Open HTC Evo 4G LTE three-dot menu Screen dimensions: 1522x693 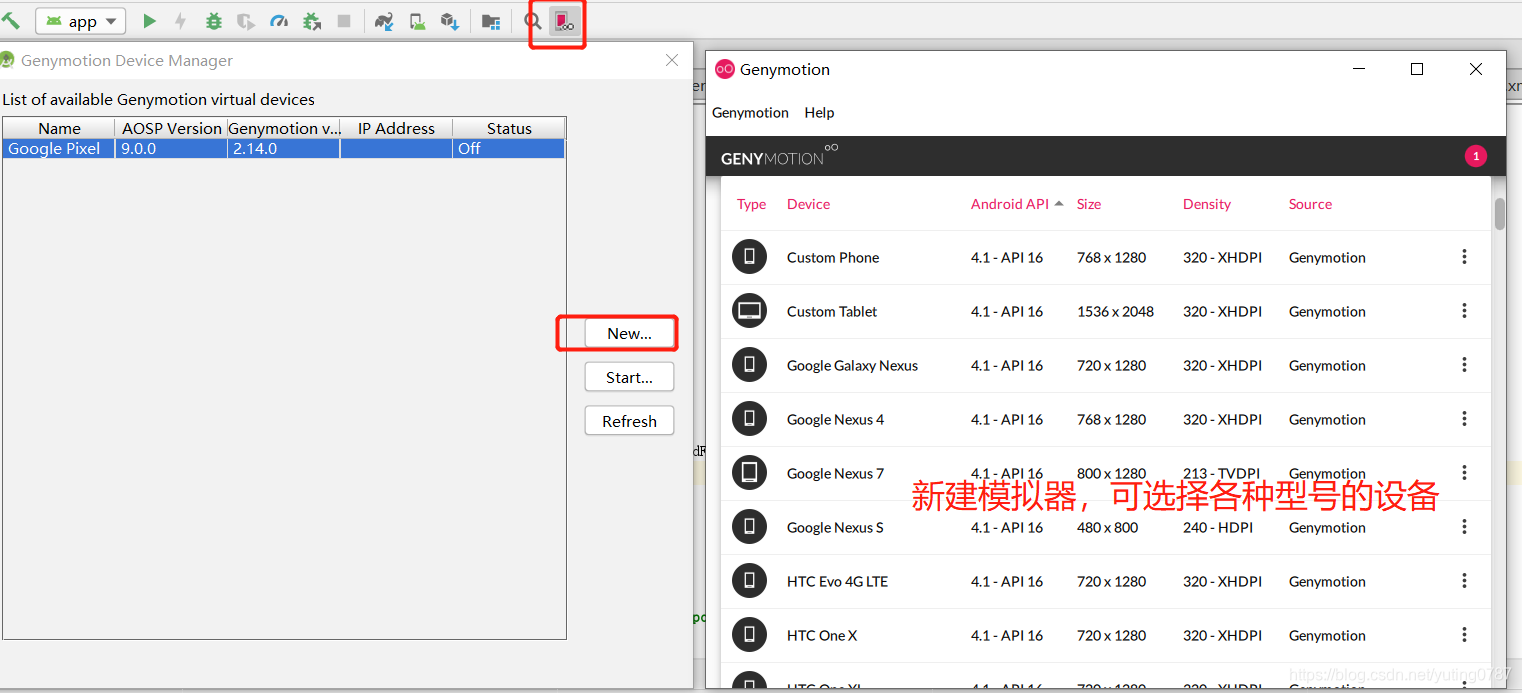pos(1464,581)
